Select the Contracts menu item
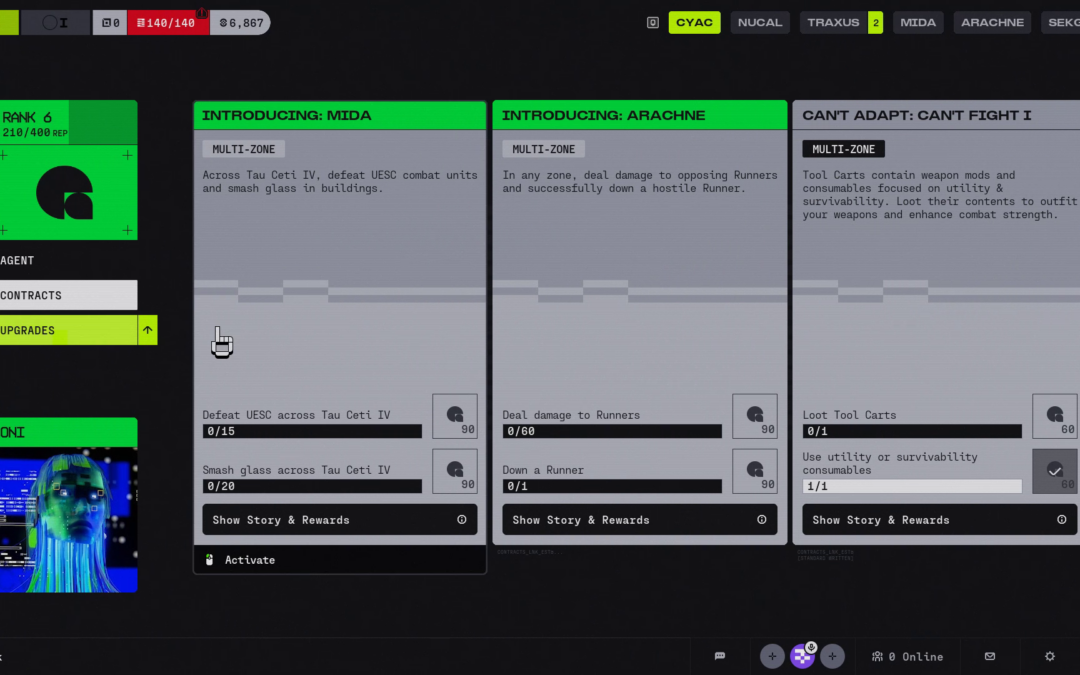The height and width of the screenshot is (675, 1080). (x=68, y=295)
